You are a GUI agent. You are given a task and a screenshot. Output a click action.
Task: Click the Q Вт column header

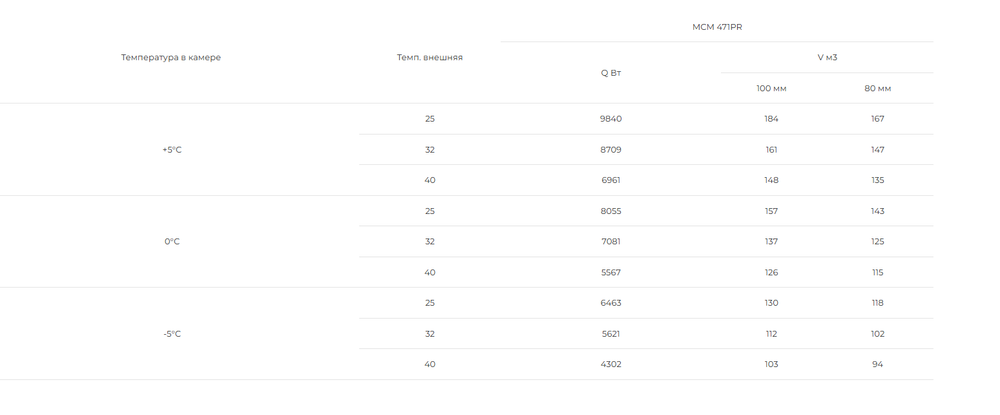pos(610,73)
